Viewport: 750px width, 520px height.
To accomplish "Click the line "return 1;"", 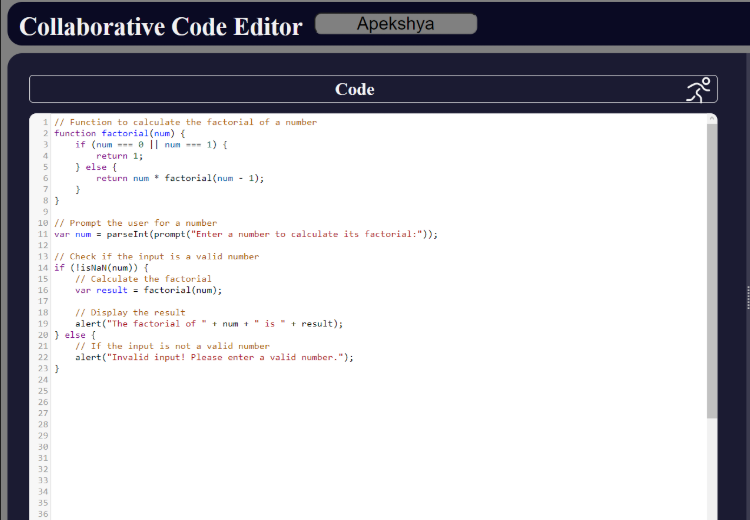I will tap(120, 156).
